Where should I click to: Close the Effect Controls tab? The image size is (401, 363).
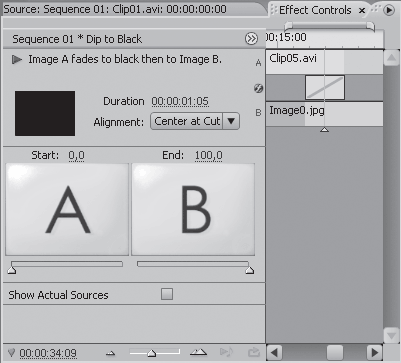[x=362, y=11]
